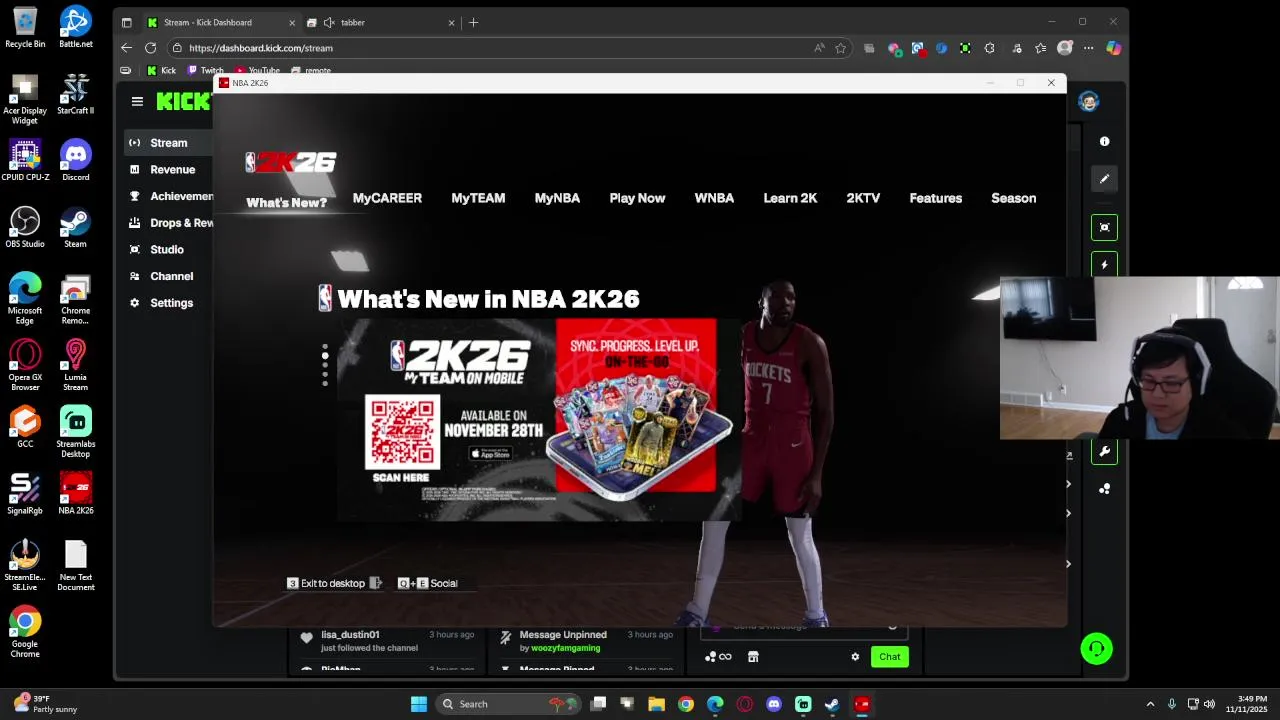Open the Kick bookmark
Image resolution: width=1280 pixels, height=720 pixels.
click(x=161, y=71)
